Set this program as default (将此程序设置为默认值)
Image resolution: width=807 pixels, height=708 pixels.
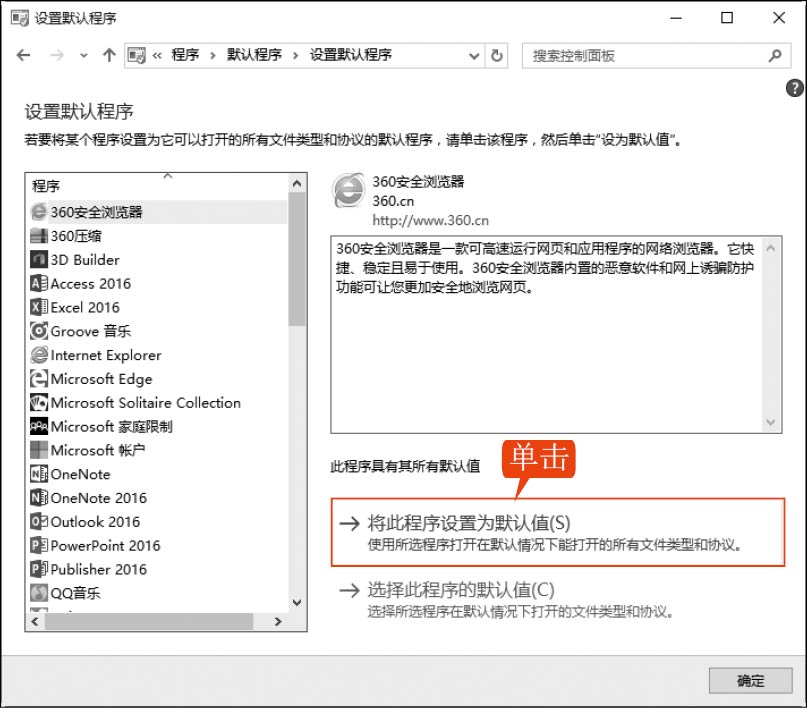tap(558, 532)
